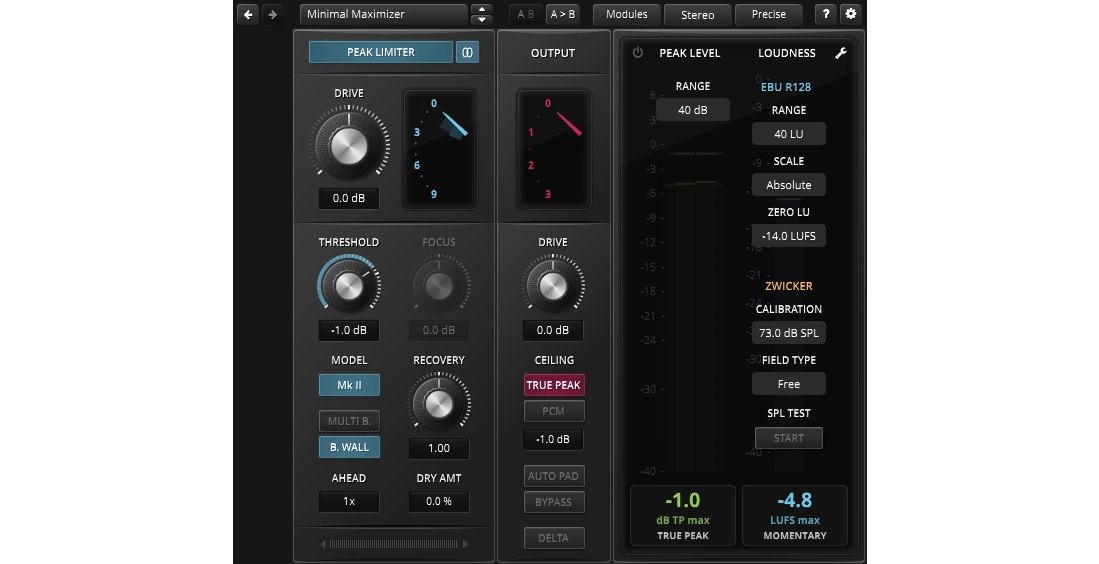The width and height of the screenshot is (1099, 564).
Task: Step to previous preset with up arrow
Action: [x=481, y=9]
